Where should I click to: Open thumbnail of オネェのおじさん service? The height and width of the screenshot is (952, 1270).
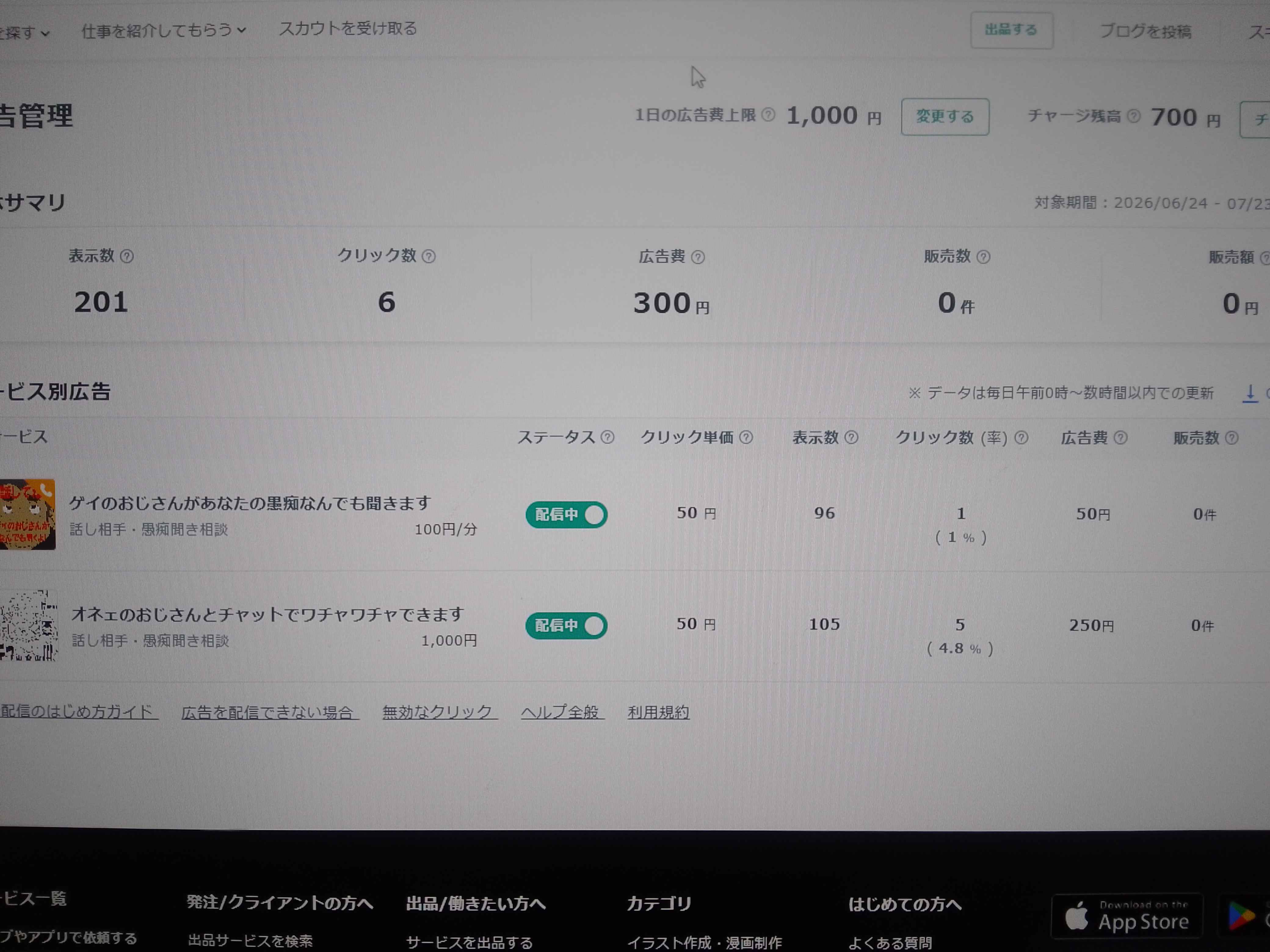[28, 626]
